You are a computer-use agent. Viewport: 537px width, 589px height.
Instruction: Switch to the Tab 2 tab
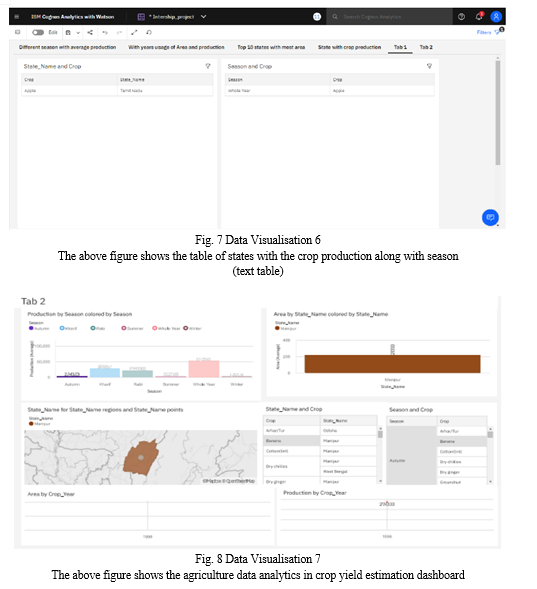point(426,47)
